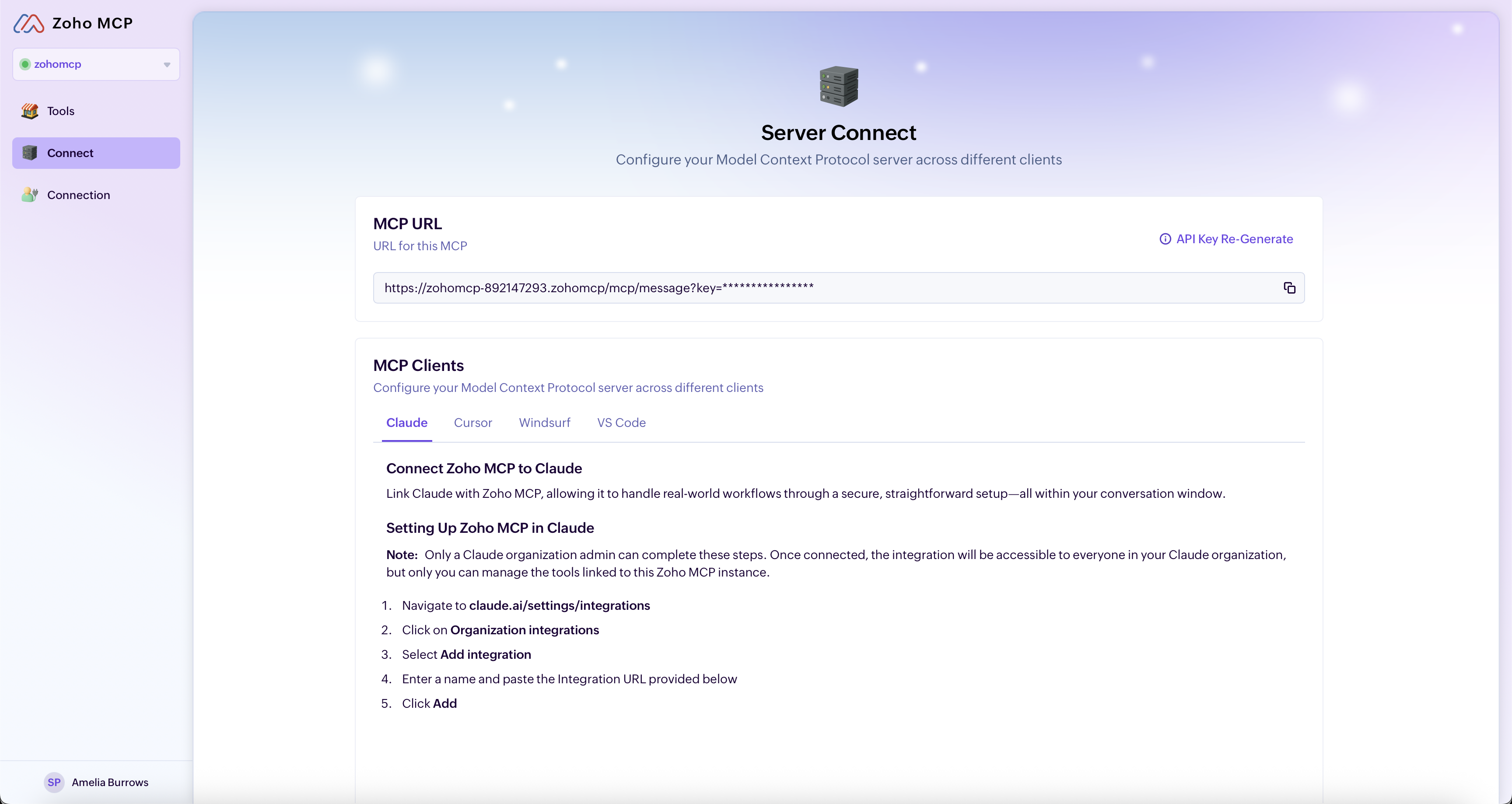Click the green status dot on zohomcp
Viewport: 1512px width, 804px height.
25,65
